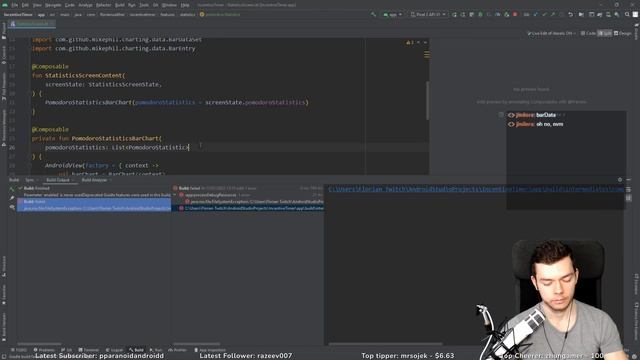Image resolution: width=640 pixels, height=360 pixels.
Task: Click the pin icon in Build panel
Action: [x=12, y=198]
